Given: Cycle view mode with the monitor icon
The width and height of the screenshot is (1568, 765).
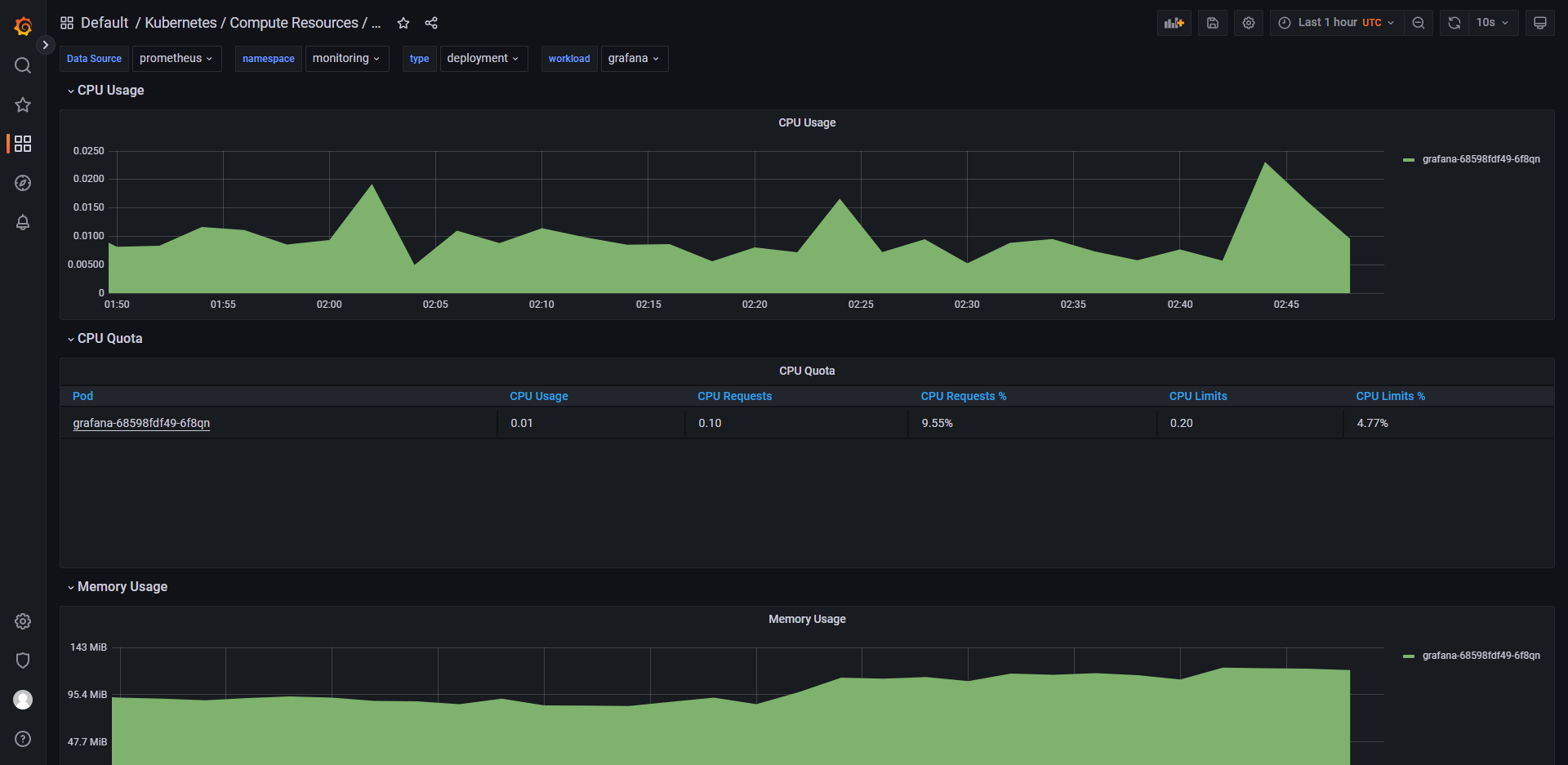Looking at the screenshot, I should 1540,23.
